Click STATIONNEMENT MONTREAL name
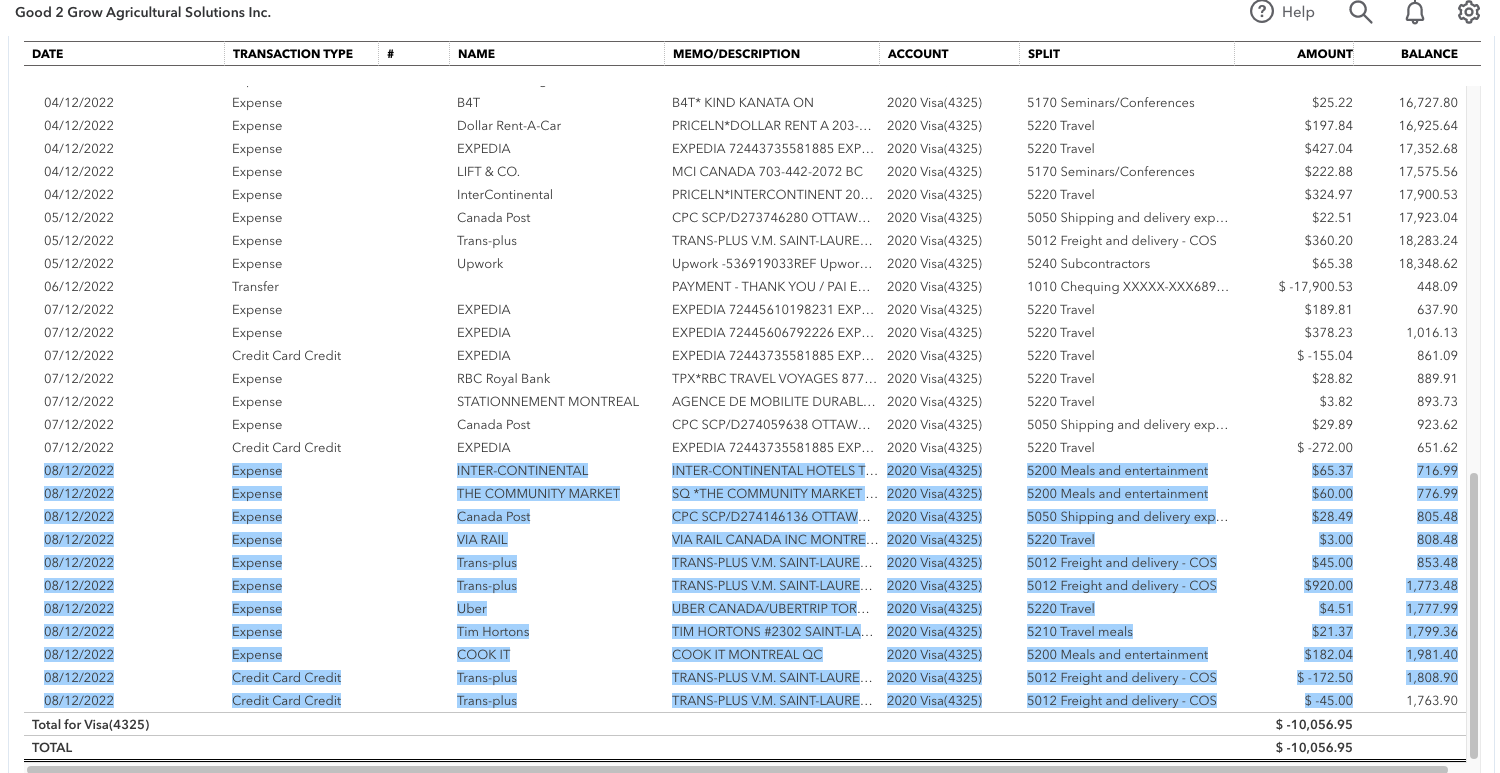This screenshot has width=1500, height=773. [548, 402]
